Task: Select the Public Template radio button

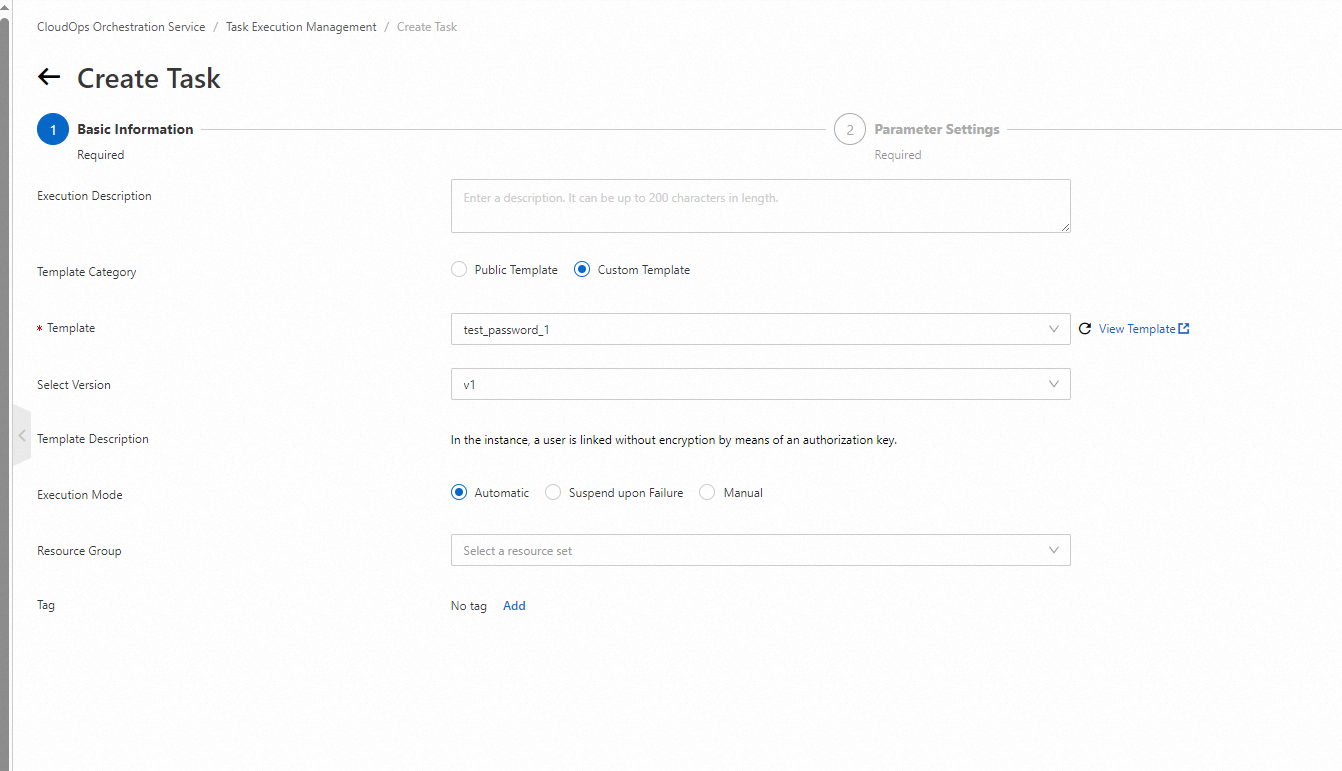Action: [459, 270]
